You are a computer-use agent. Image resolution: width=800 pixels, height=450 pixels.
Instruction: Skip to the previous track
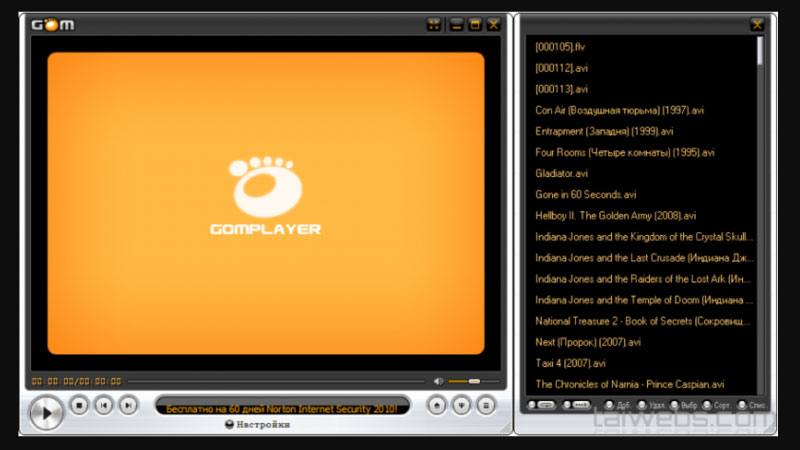(x=103, y=405)
